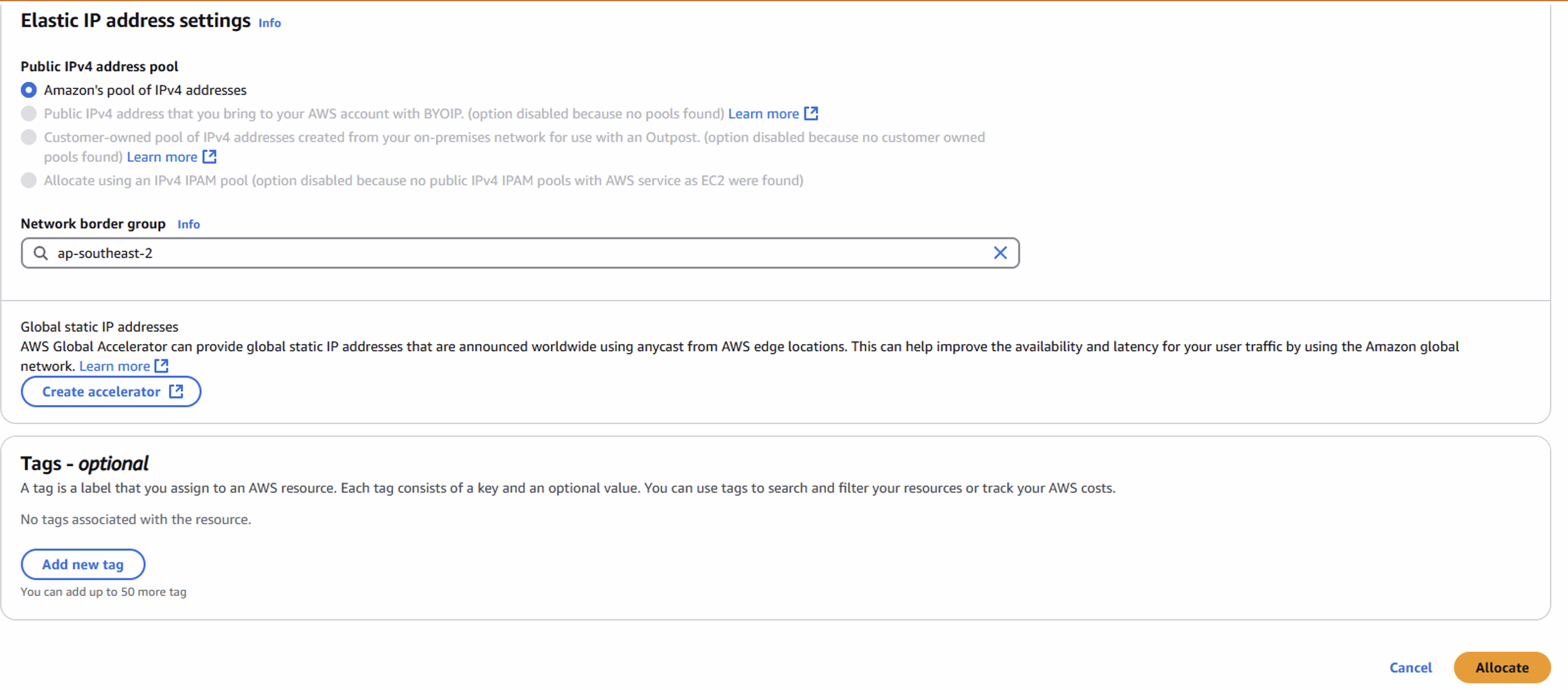Click the search magnifier icon in border group field
The image size is (1568, 690).
pos(41,253)
